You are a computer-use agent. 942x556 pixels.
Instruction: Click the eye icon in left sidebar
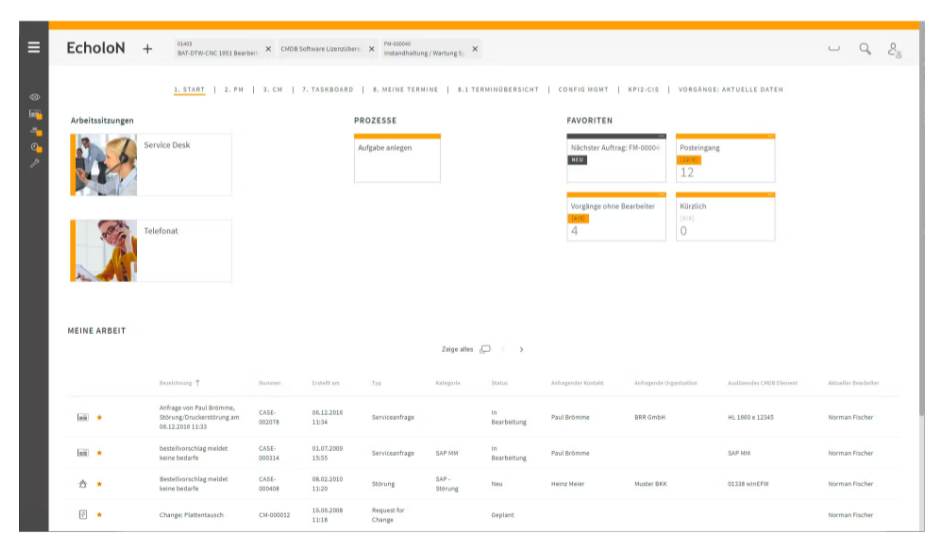coord(35,98)
